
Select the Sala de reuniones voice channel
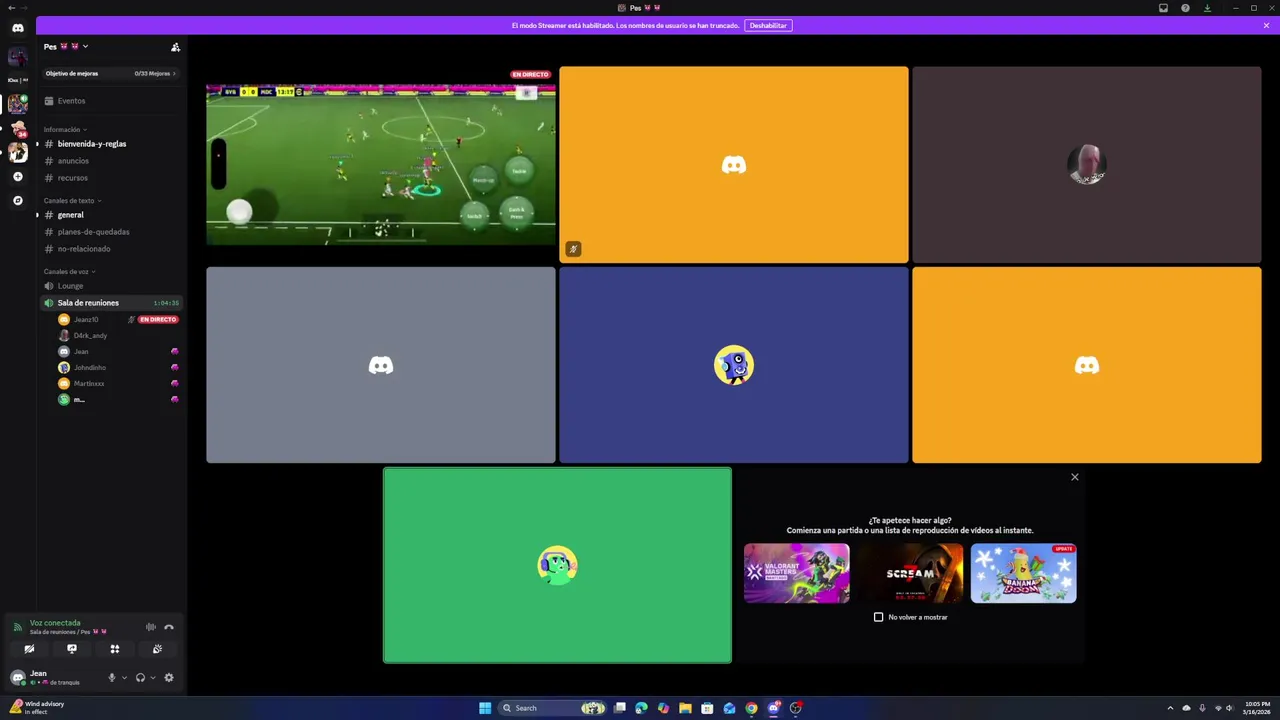coord(111,303)
